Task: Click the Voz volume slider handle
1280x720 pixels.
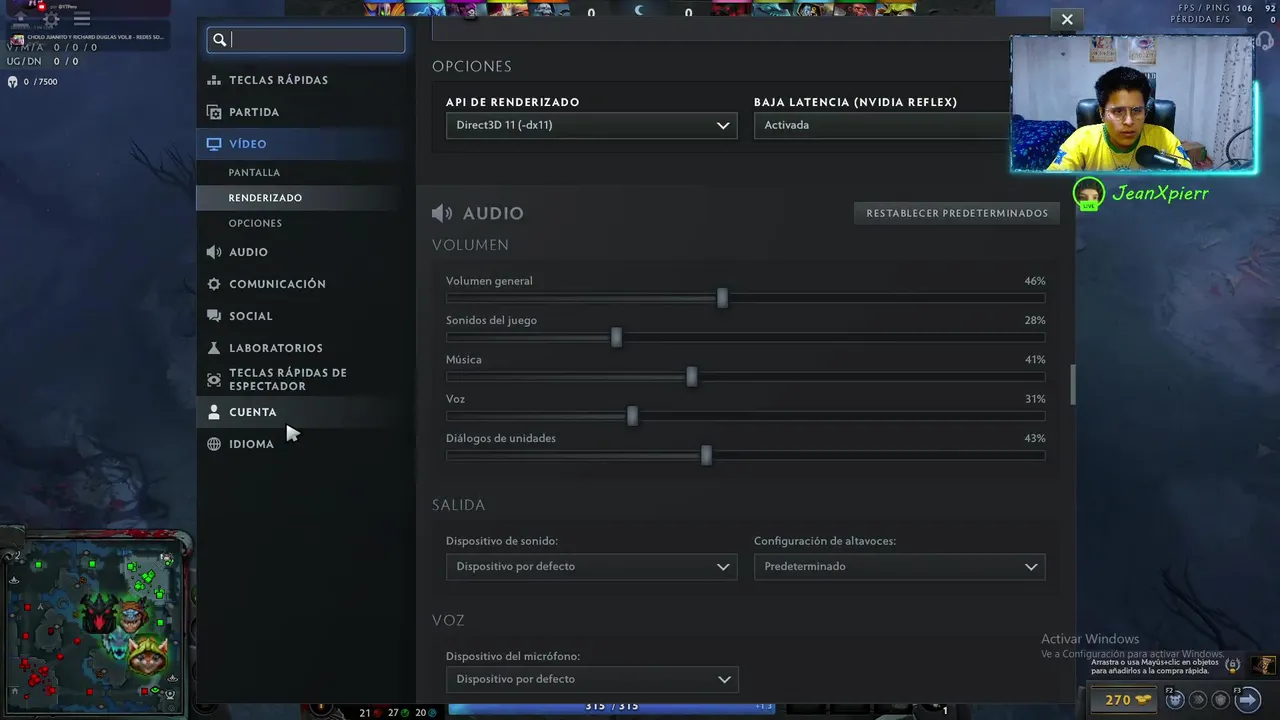Action: (x=632, y=416)
